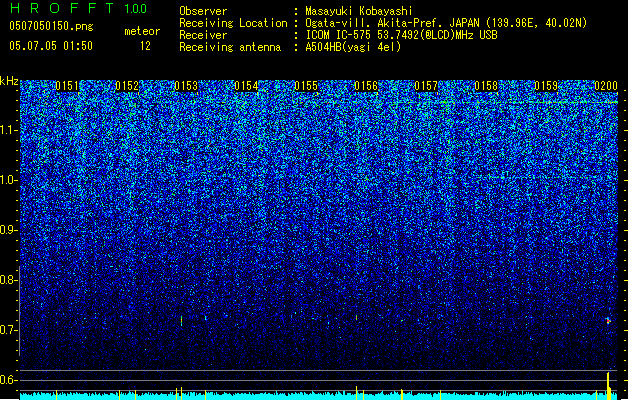Screen dimensions: 629x400
Task: Click the 0152 time marker
Action: pos(127,86)
